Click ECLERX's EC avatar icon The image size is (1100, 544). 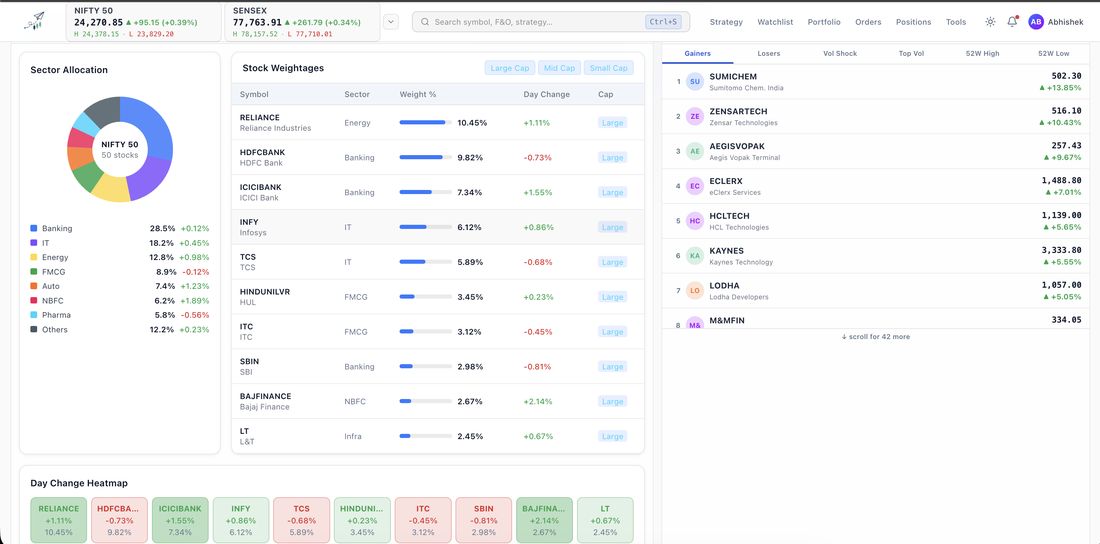[x=695, y=186]
